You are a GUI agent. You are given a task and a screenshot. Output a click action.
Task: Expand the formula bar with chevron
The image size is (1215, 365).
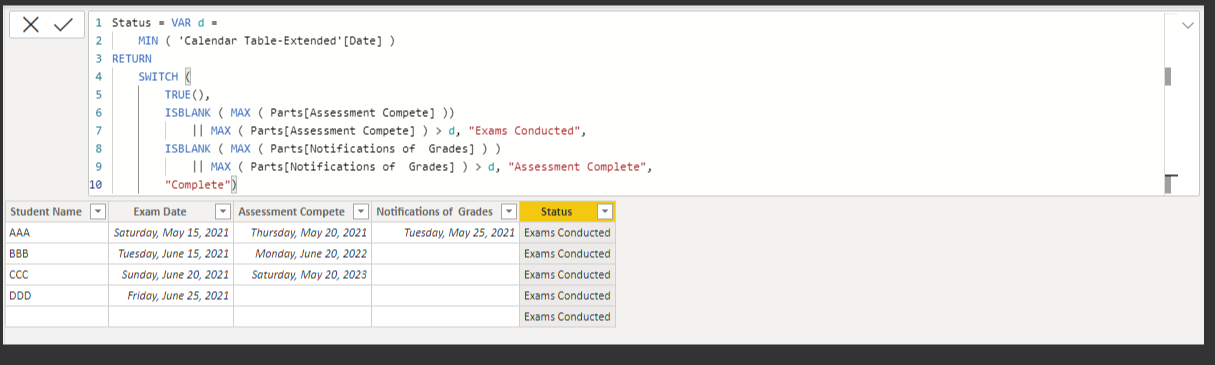coord(1188,25)
